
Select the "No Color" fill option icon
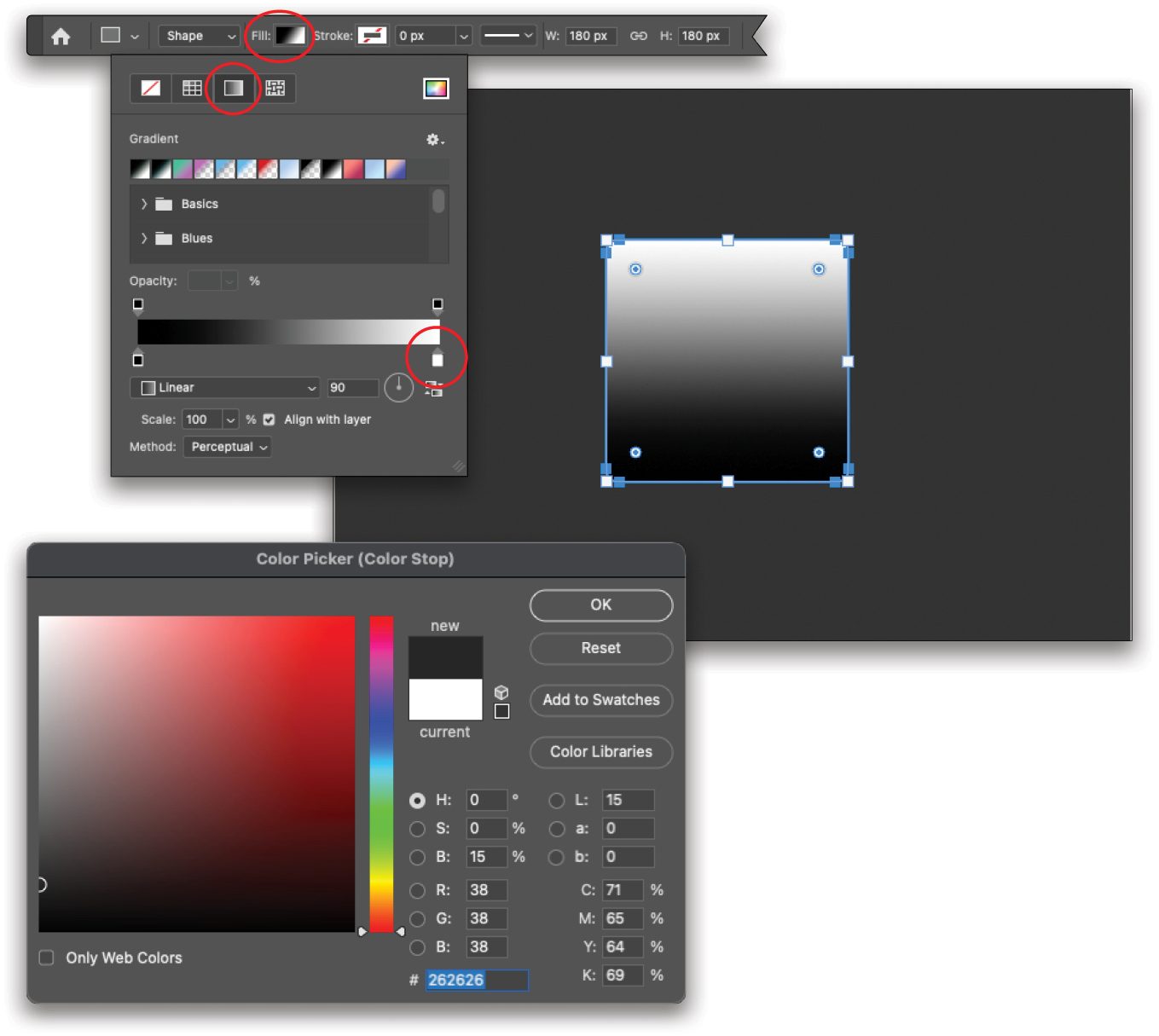coord(150,88)
